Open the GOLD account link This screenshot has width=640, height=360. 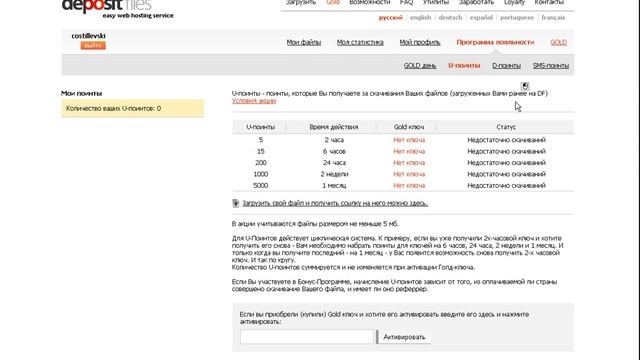click(558, 42)
